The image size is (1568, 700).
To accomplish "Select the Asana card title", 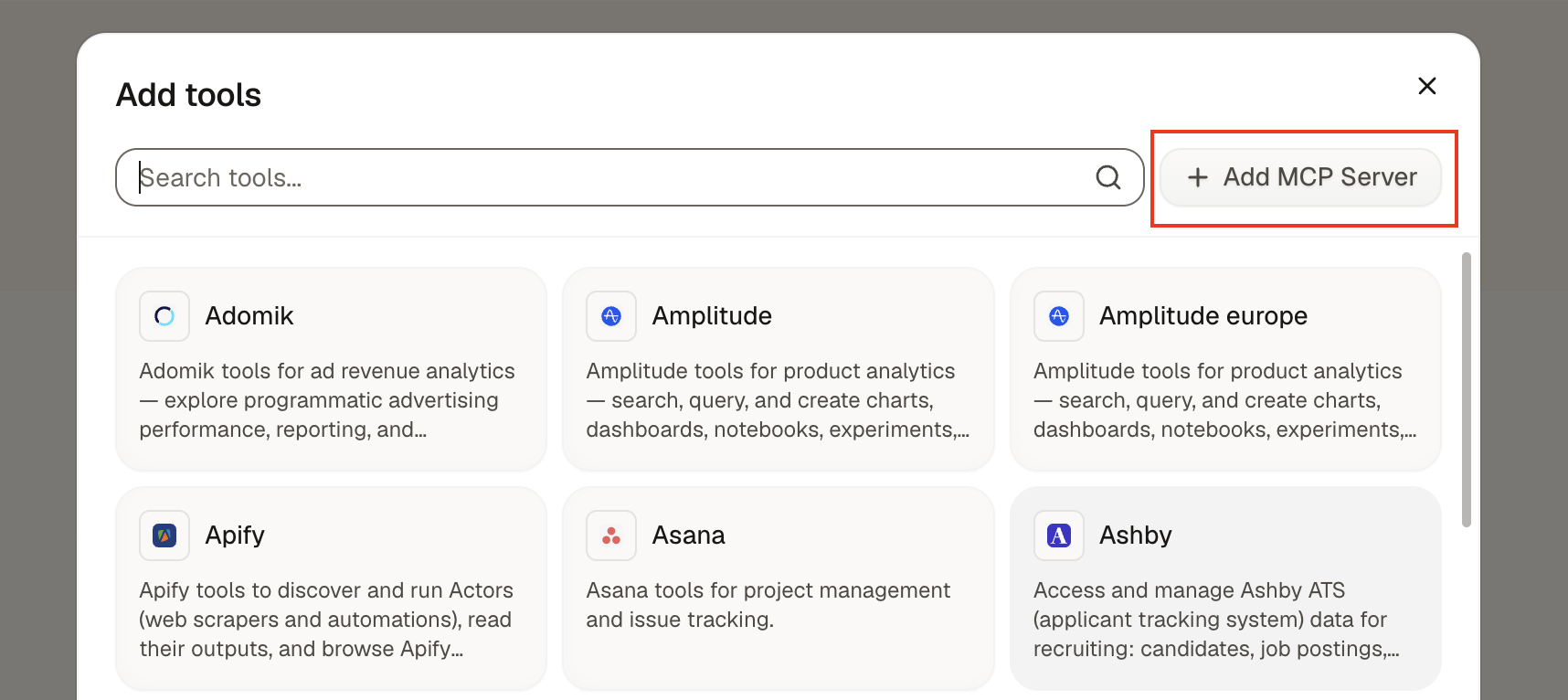I will tap(689, 536).
